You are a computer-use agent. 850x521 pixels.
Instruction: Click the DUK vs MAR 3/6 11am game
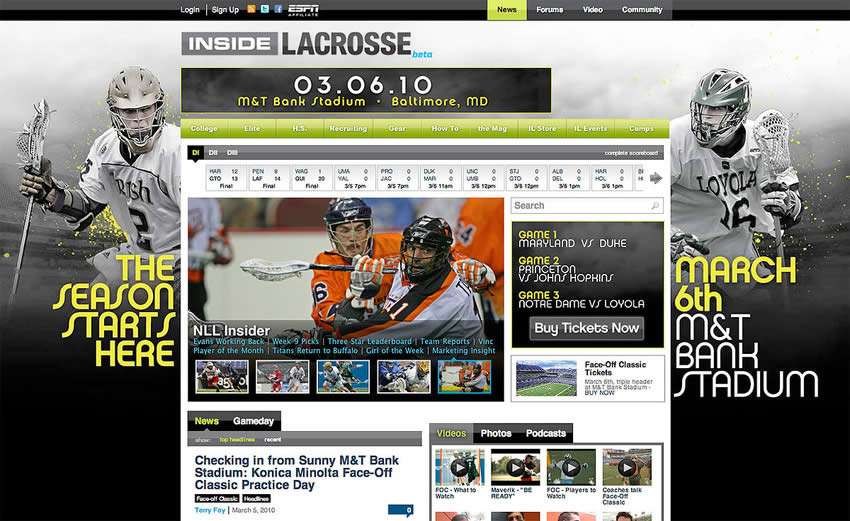tap(440, 178)
